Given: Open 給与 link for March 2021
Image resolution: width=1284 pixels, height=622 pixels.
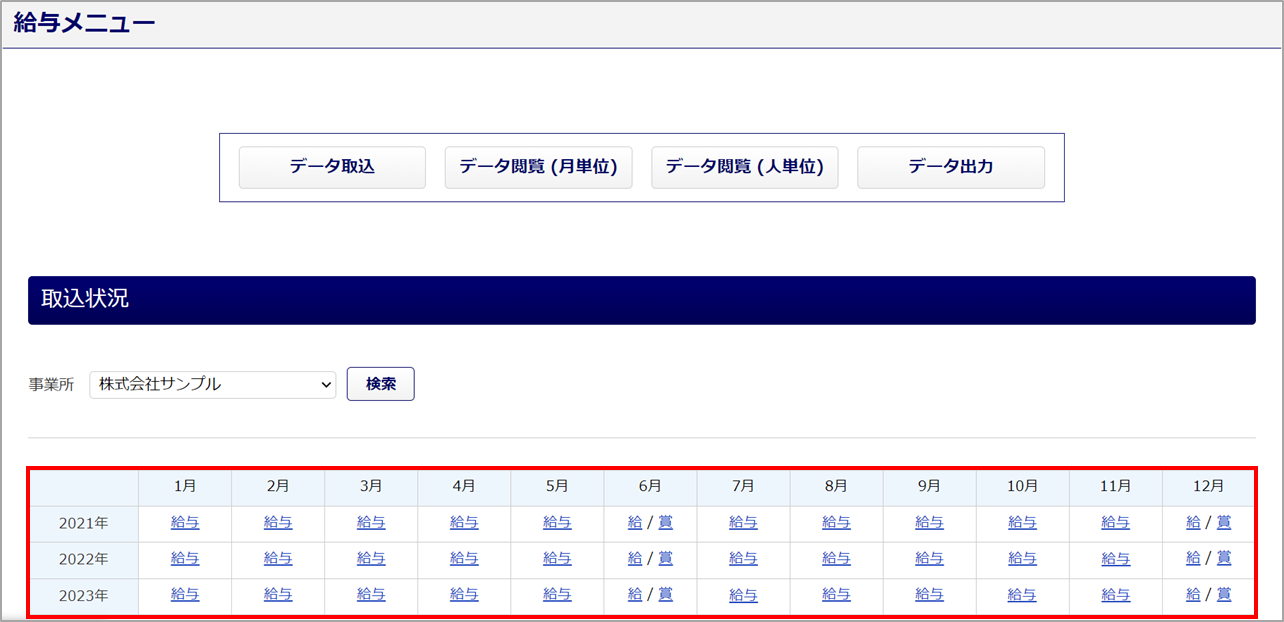Looking at the screenshot, I should [371, 522].
